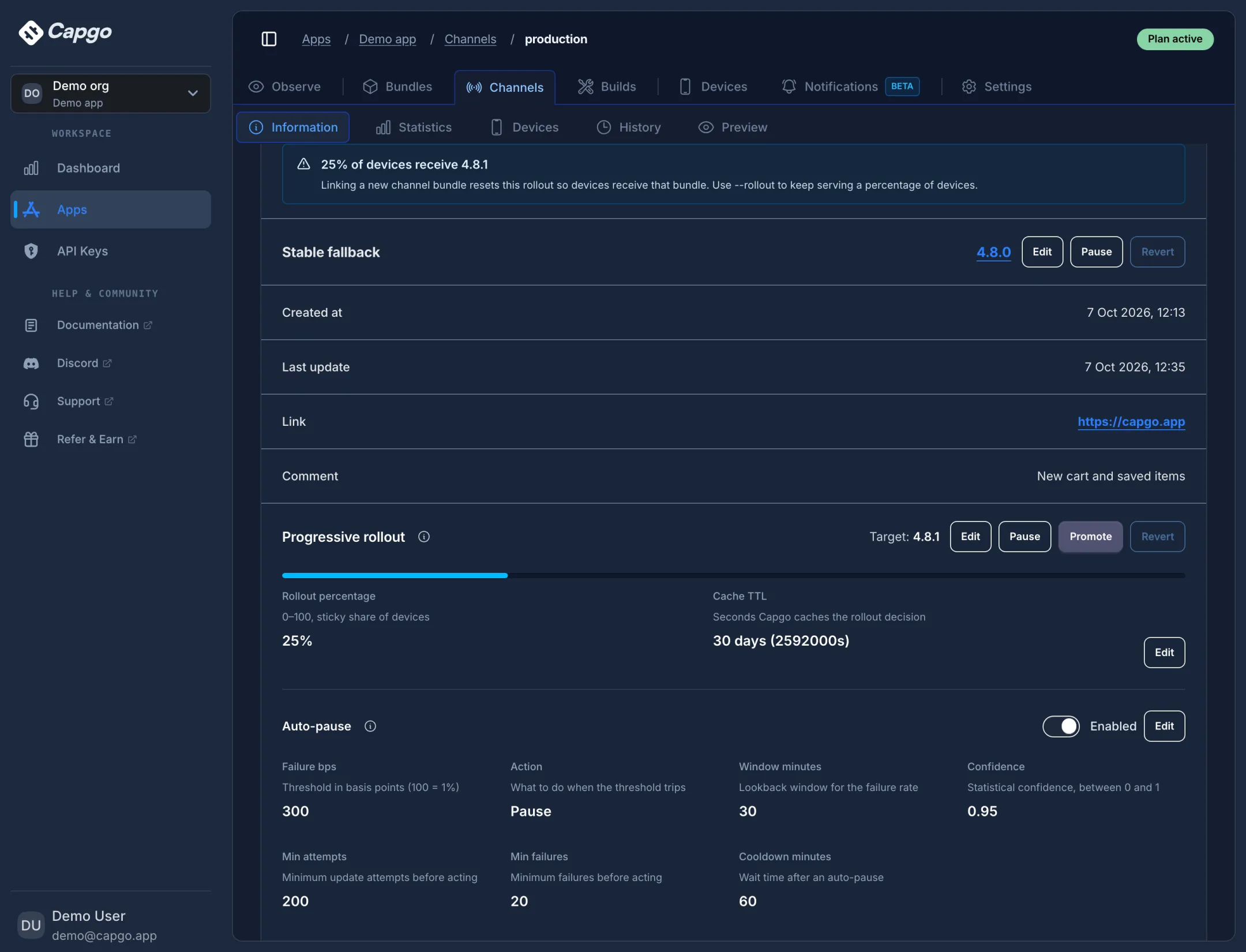Click the Apps icon in sidebar
1246x952 pixels.
coord(31,209)
